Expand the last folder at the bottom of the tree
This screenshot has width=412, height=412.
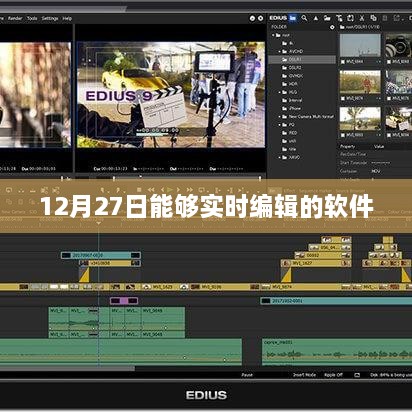click(x=279, y=157)
